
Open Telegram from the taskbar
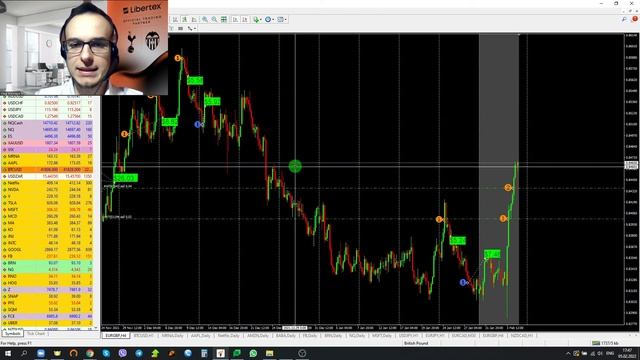pyautogui.click(x=139, y=353)
